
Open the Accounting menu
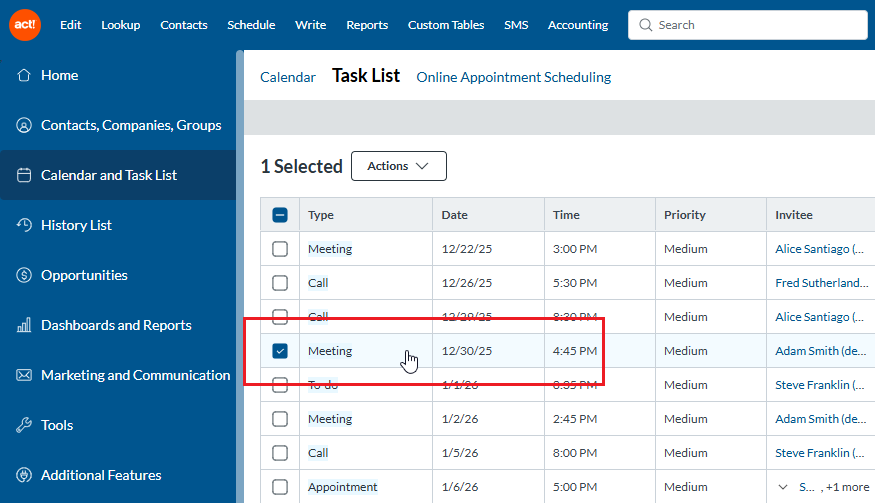click(578, 25)
